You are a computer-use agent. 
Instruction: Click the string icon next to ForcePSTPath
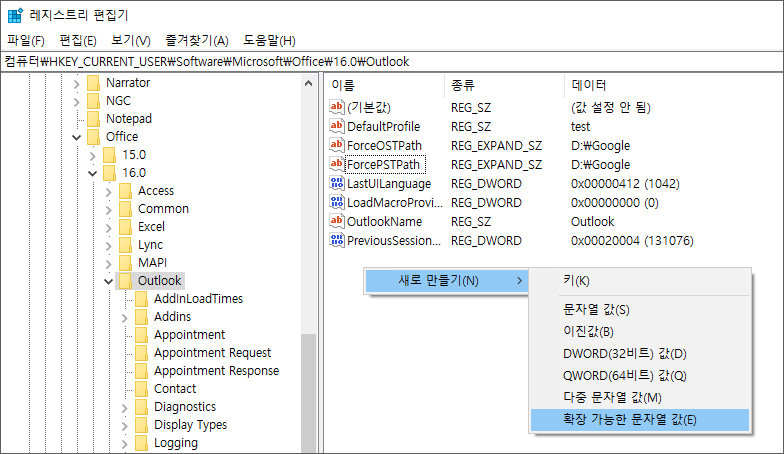pos(336,164)
